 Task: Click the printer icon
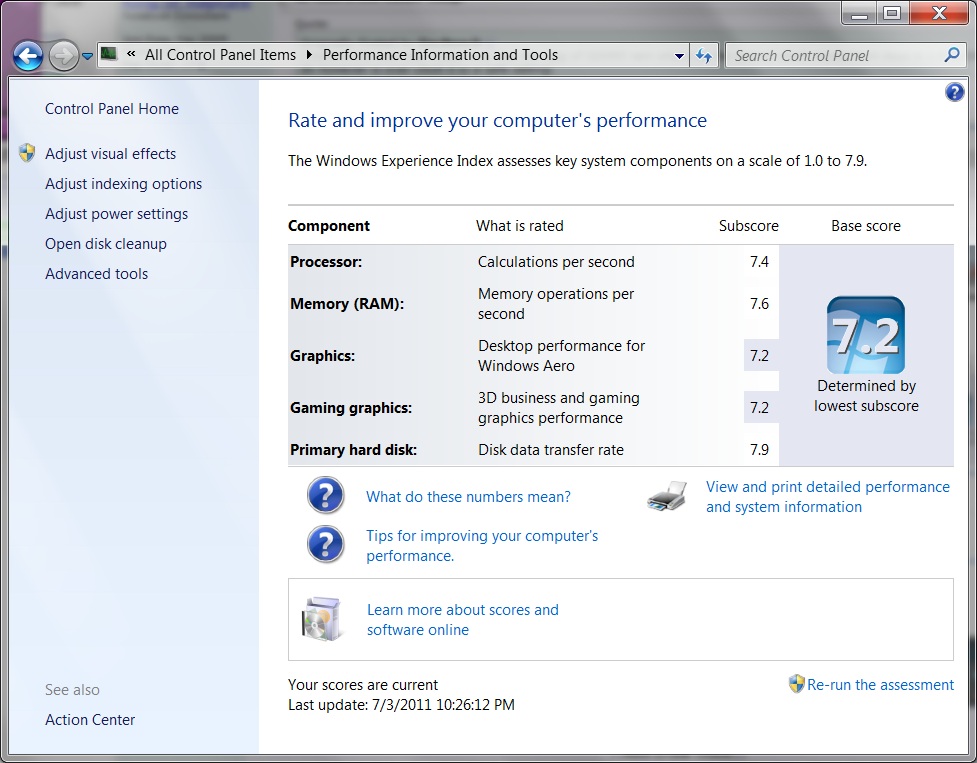[x=667, y=496]
